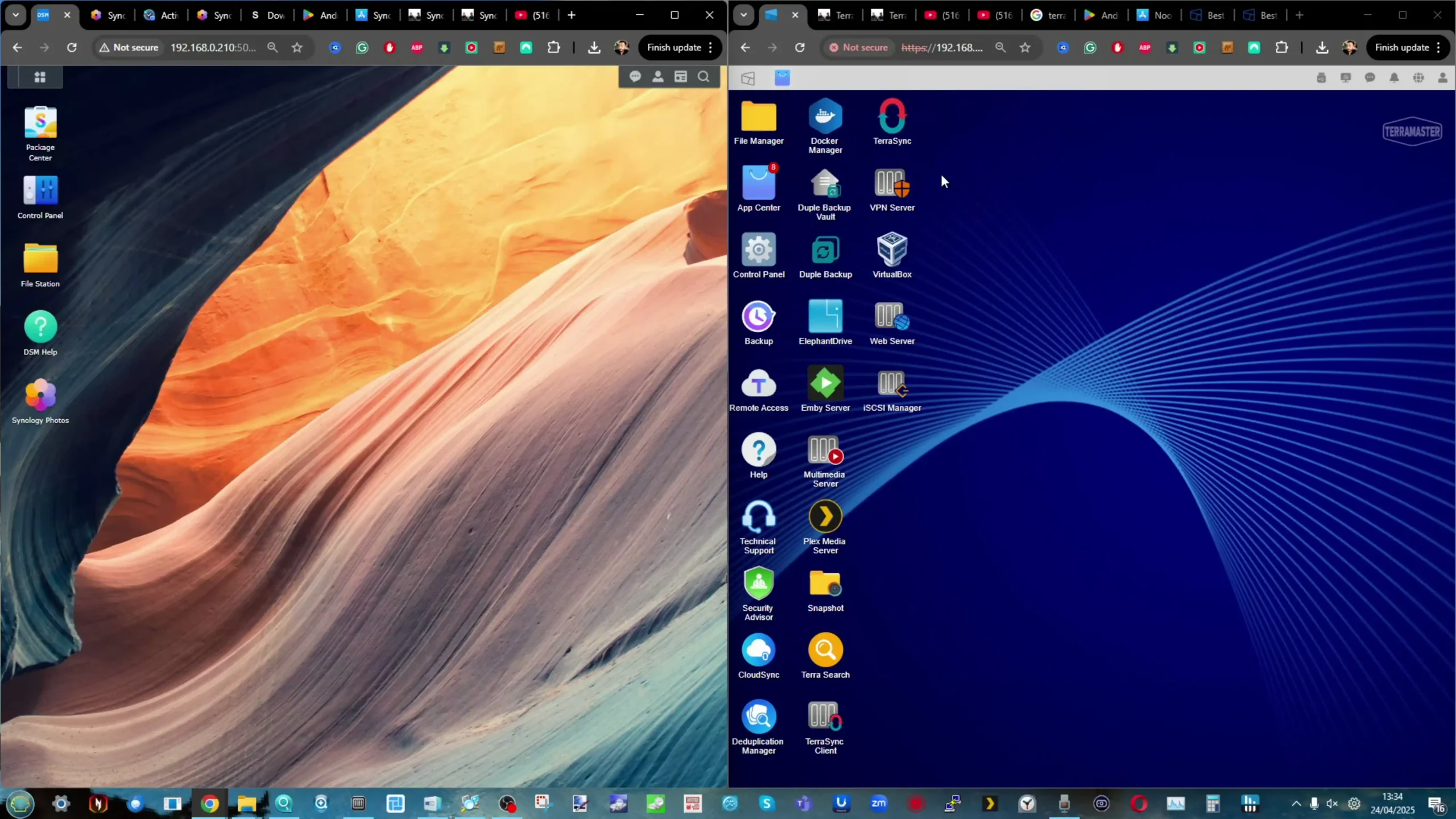Click Finish update in left browser

[x=674, y=47]
